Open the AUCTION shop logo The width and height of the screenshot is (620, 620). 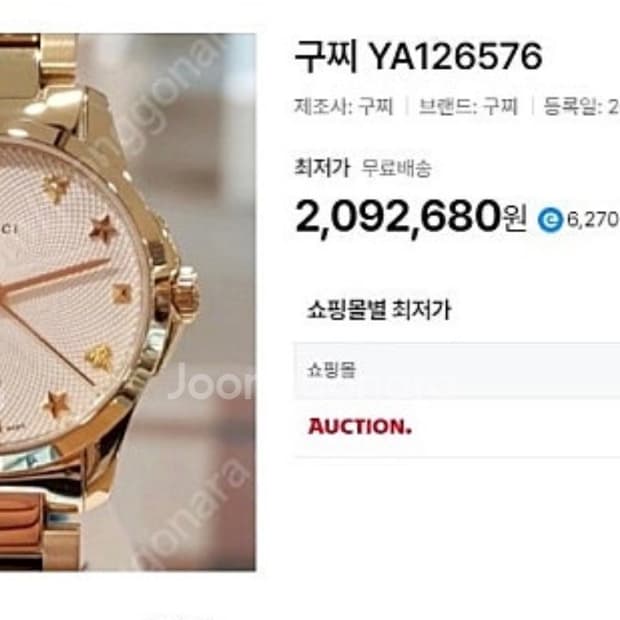click(x=360, y=427)
